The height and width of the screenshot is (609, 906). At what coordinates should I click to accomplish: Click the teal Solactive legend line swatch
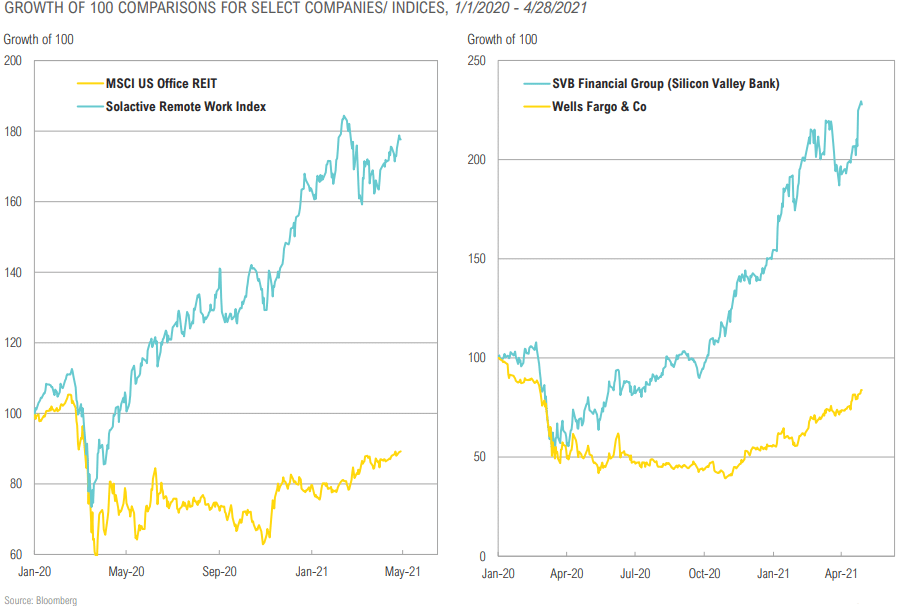[90, 107]
